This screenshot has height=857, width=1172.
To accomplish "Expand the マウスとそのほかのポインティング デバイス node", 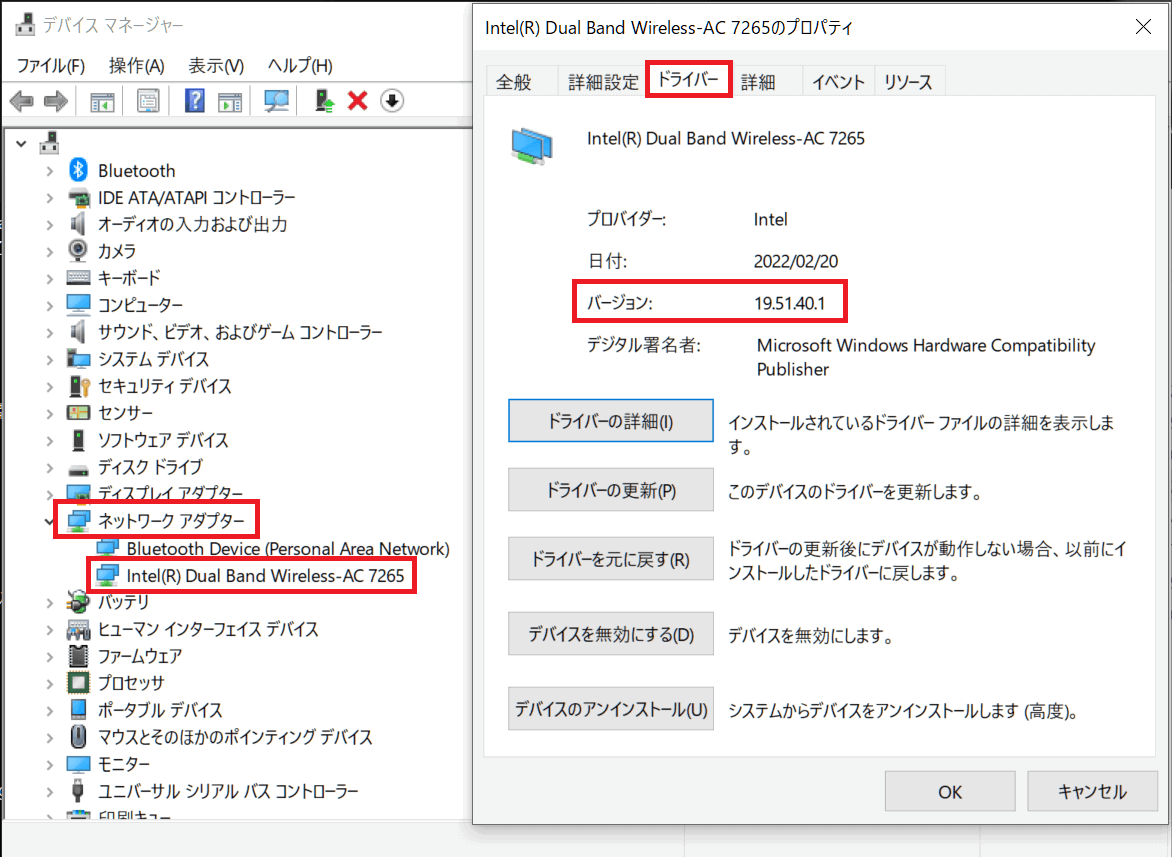I will click(49, 737).
